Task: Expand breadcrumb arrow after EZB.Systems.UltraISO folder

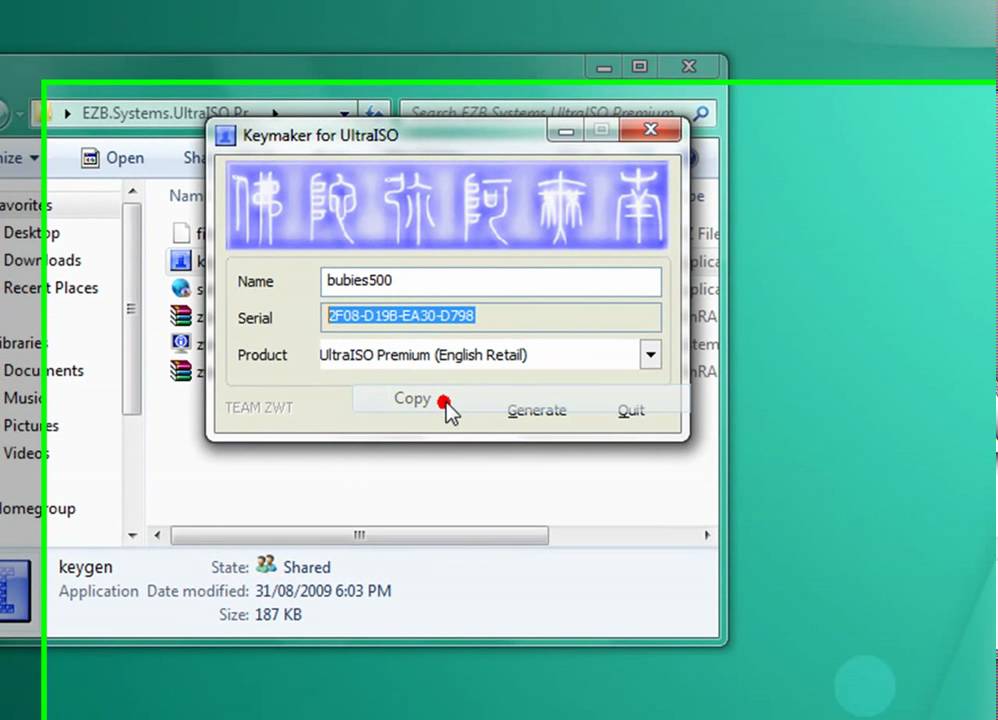Action: 275,114
